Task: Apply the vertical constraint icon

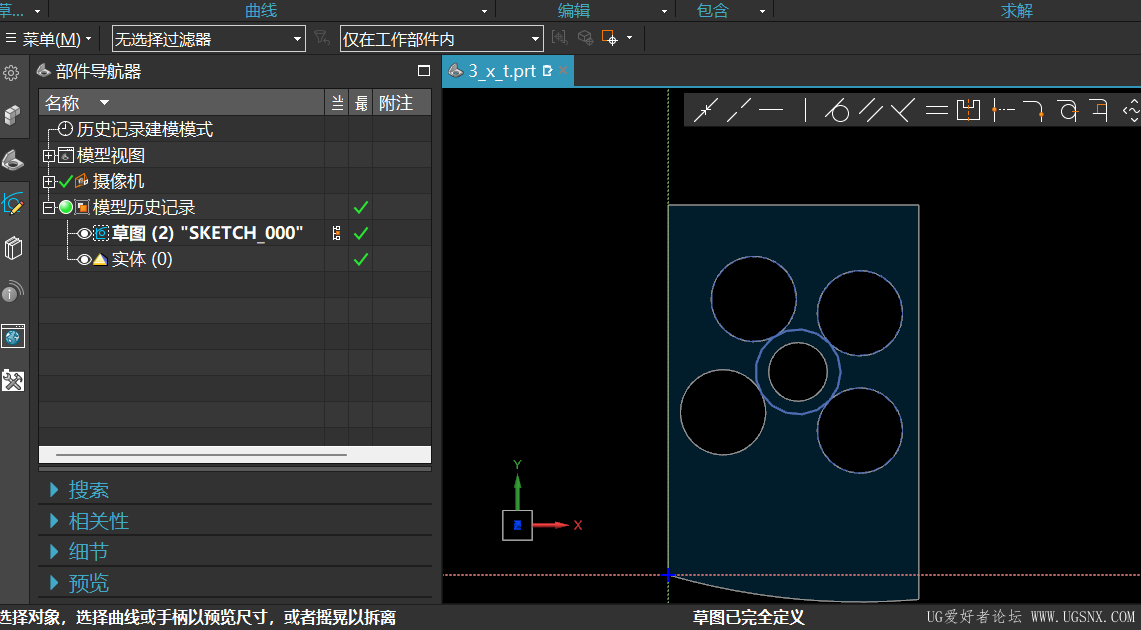Action: click(x=805, y=111)
